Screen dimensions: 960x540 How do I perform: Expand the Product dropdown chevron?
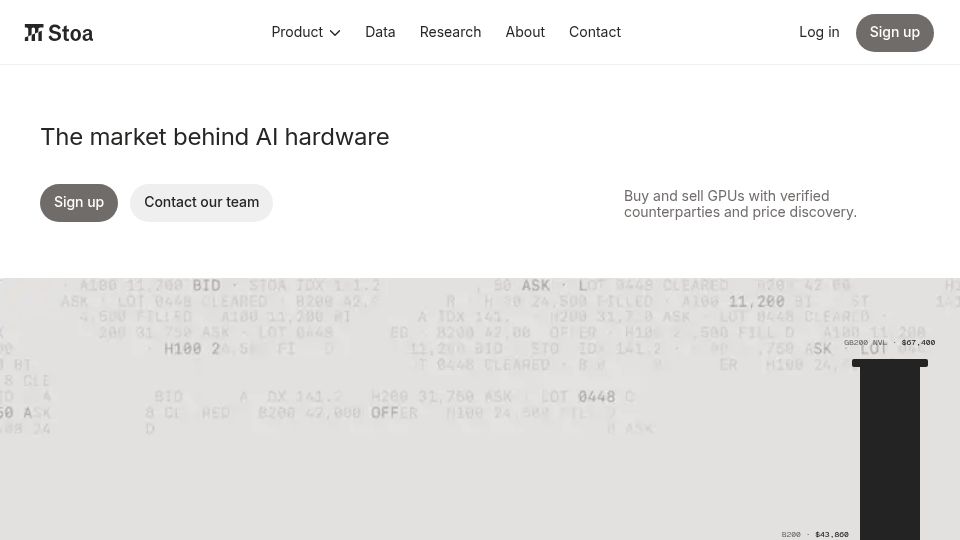pos(335,33)
